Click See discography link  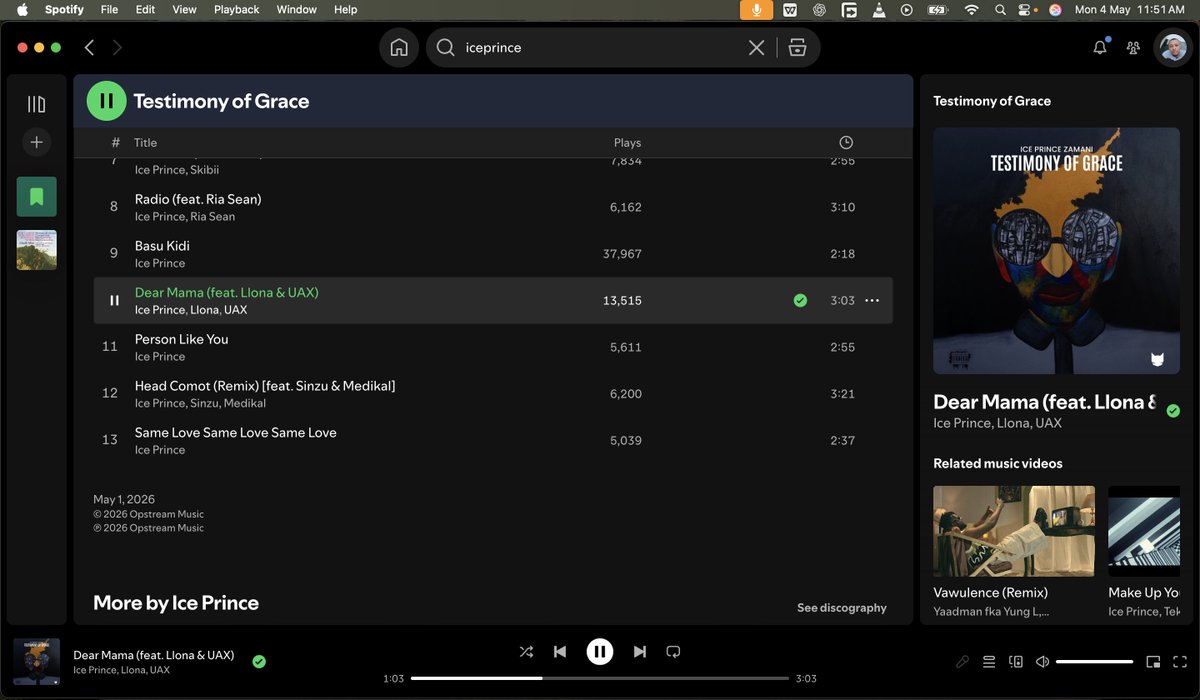pyautogui.click(x=842, y=608)
